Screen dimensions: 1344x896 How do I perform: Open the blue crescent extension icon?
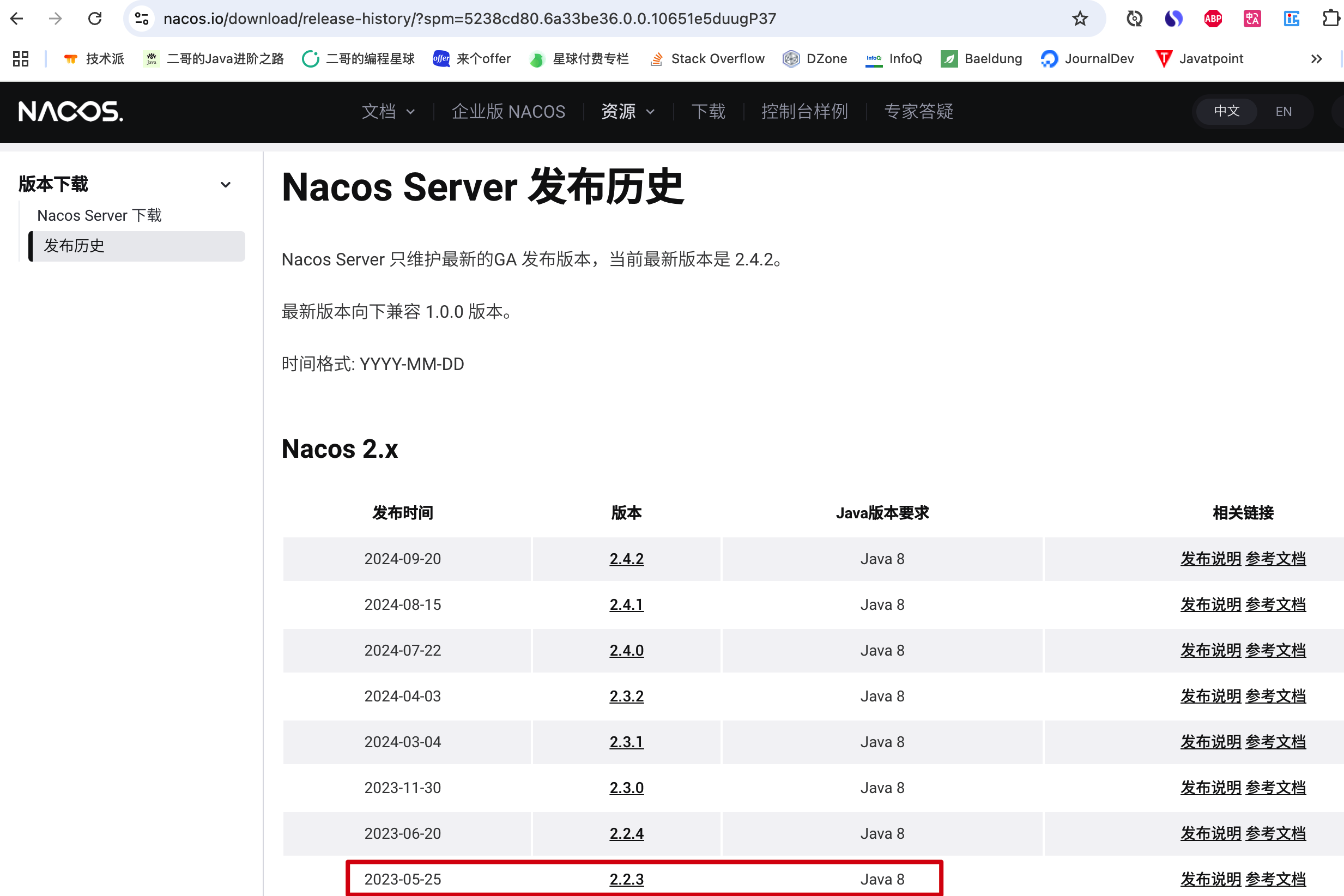[1173, 19]
